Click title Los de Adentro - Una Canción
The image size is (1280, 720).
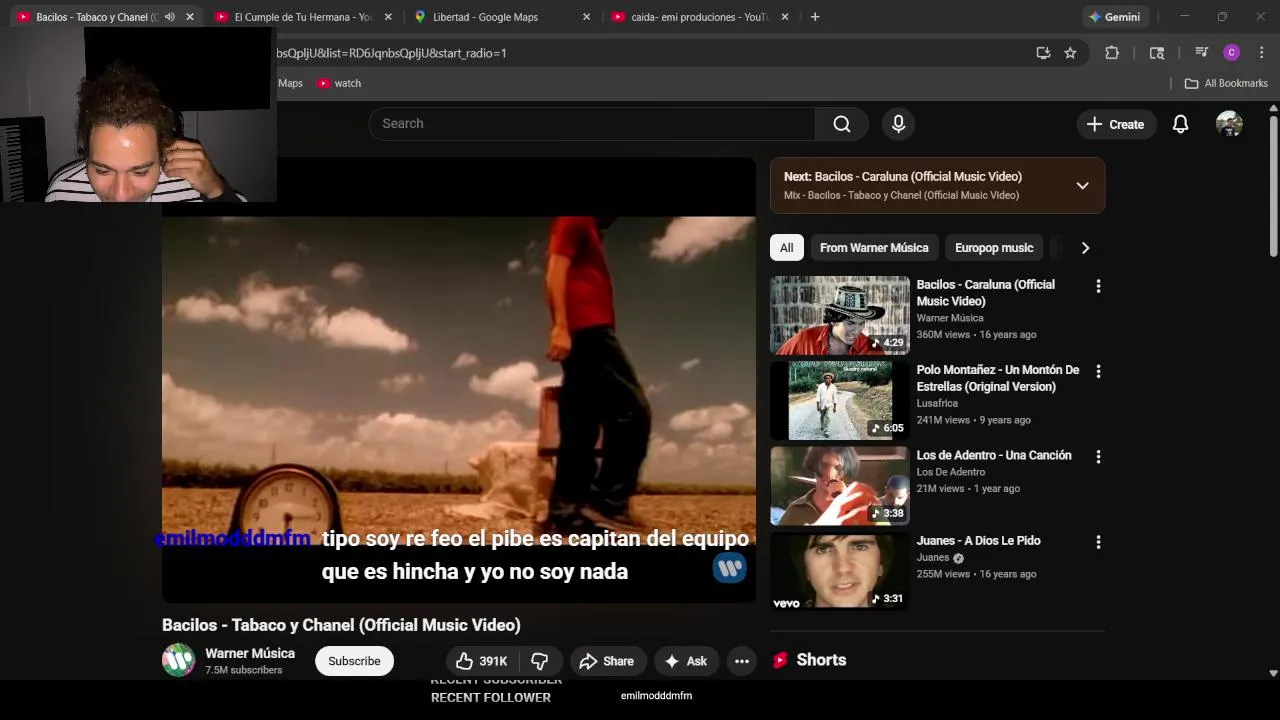tap(994, 455)
